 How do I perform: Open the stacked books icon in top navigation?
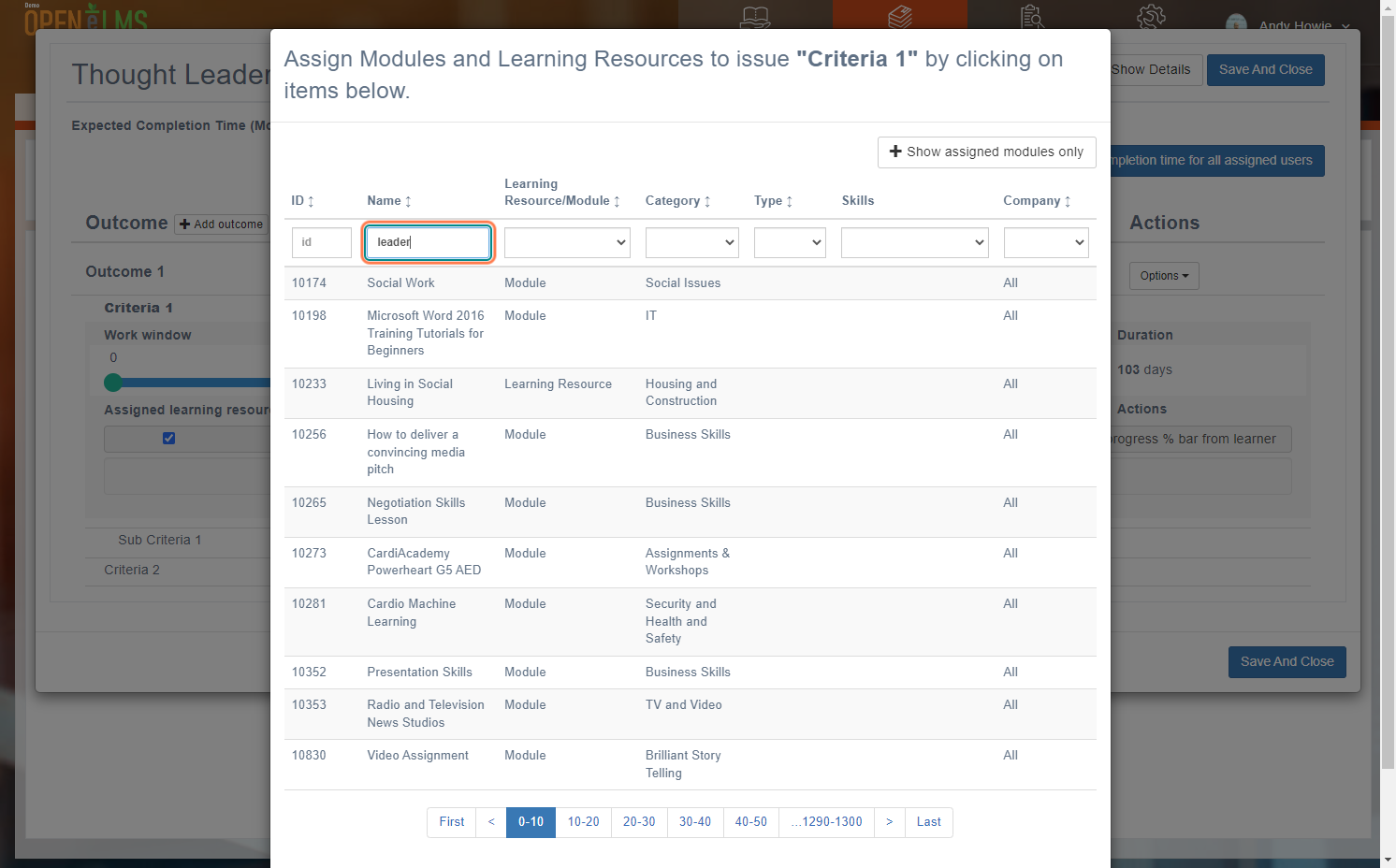pos(900,16)
